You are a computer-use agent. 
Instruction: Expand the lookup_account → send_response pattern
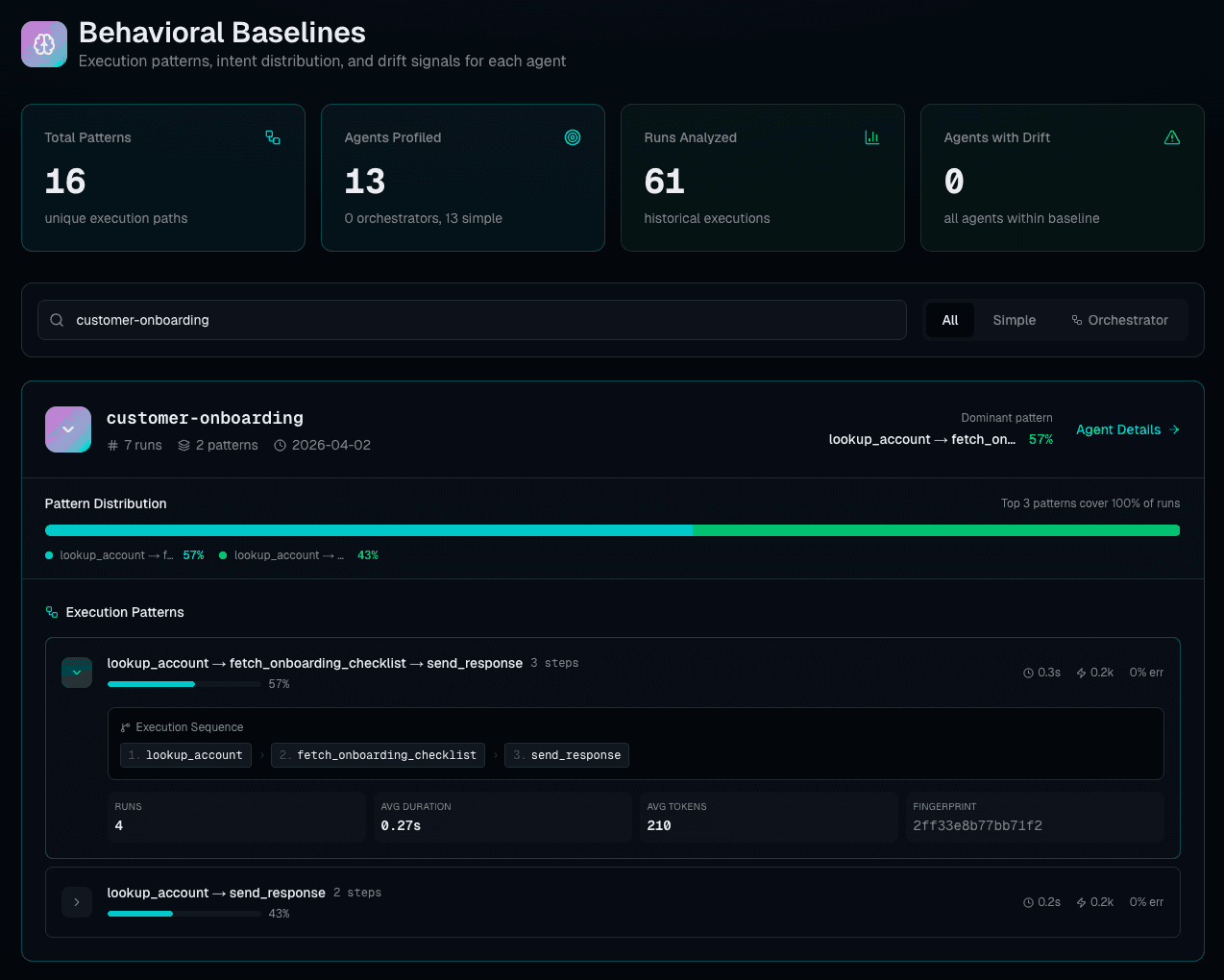click(x=77, y=902)
